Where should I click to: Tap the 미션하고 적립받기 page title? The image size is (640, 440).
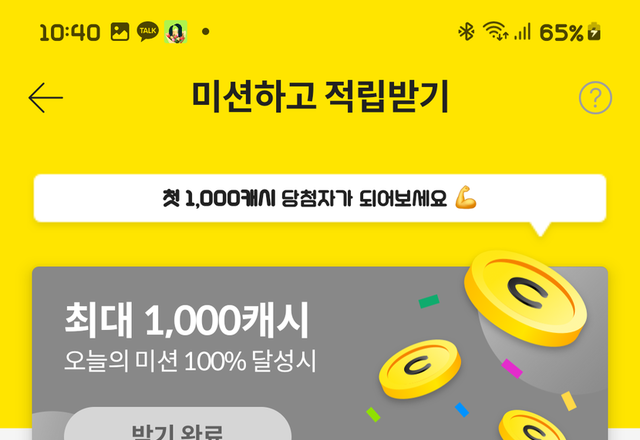point(320,97)
